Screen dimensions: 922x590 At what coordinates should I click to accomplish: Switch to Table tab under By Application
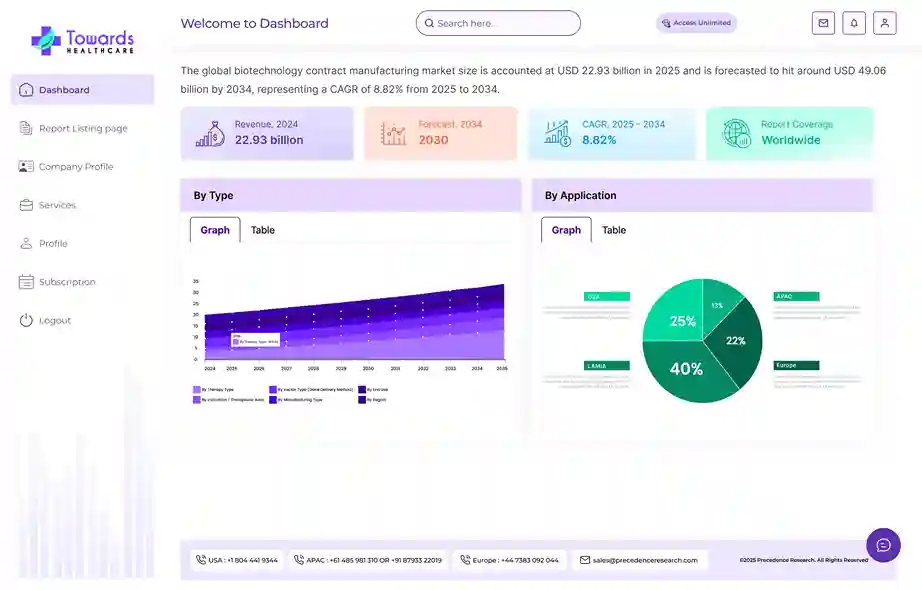click(x=614, y=230)
